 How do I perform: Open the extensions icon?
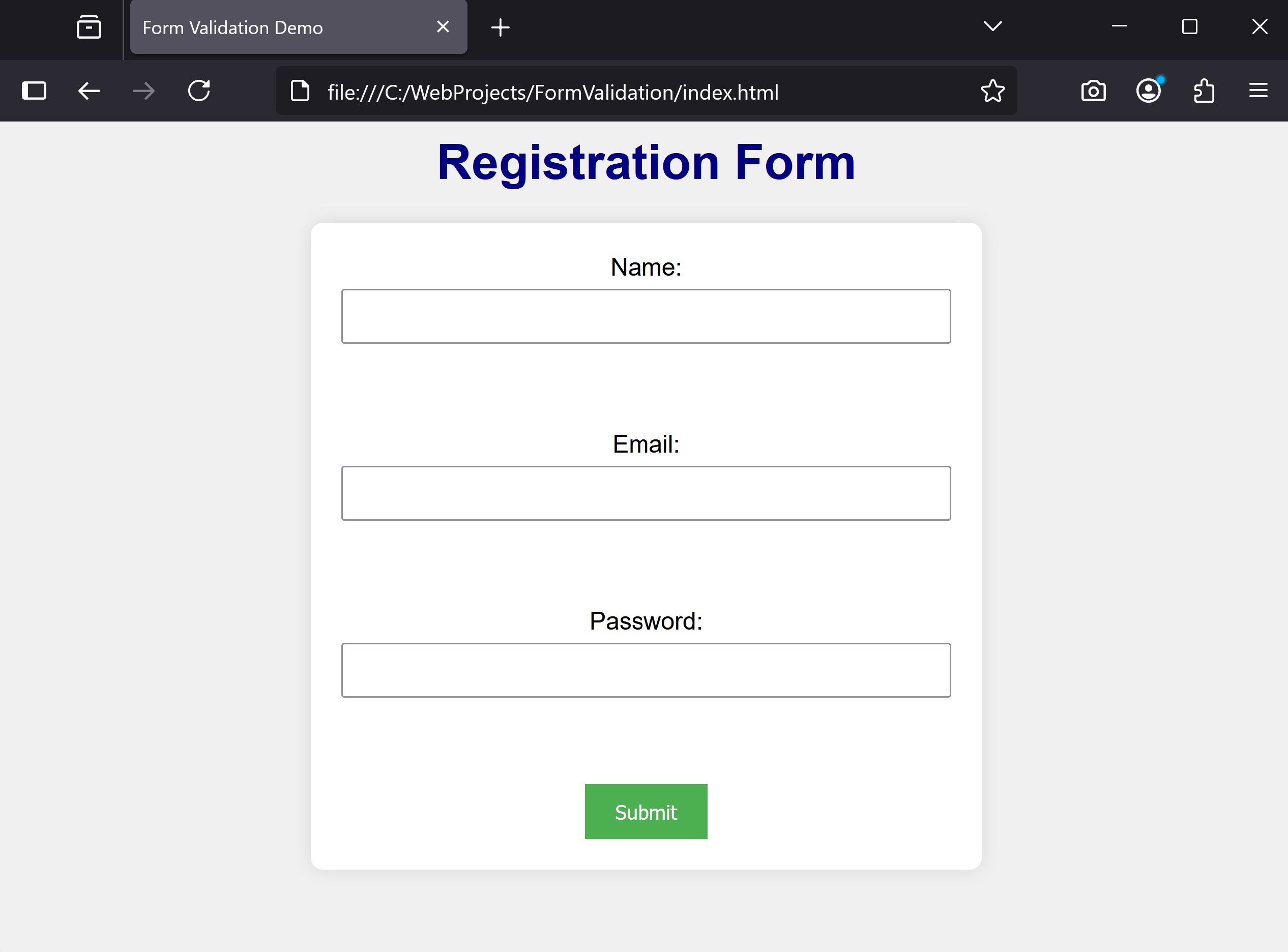click(1204, 91)
